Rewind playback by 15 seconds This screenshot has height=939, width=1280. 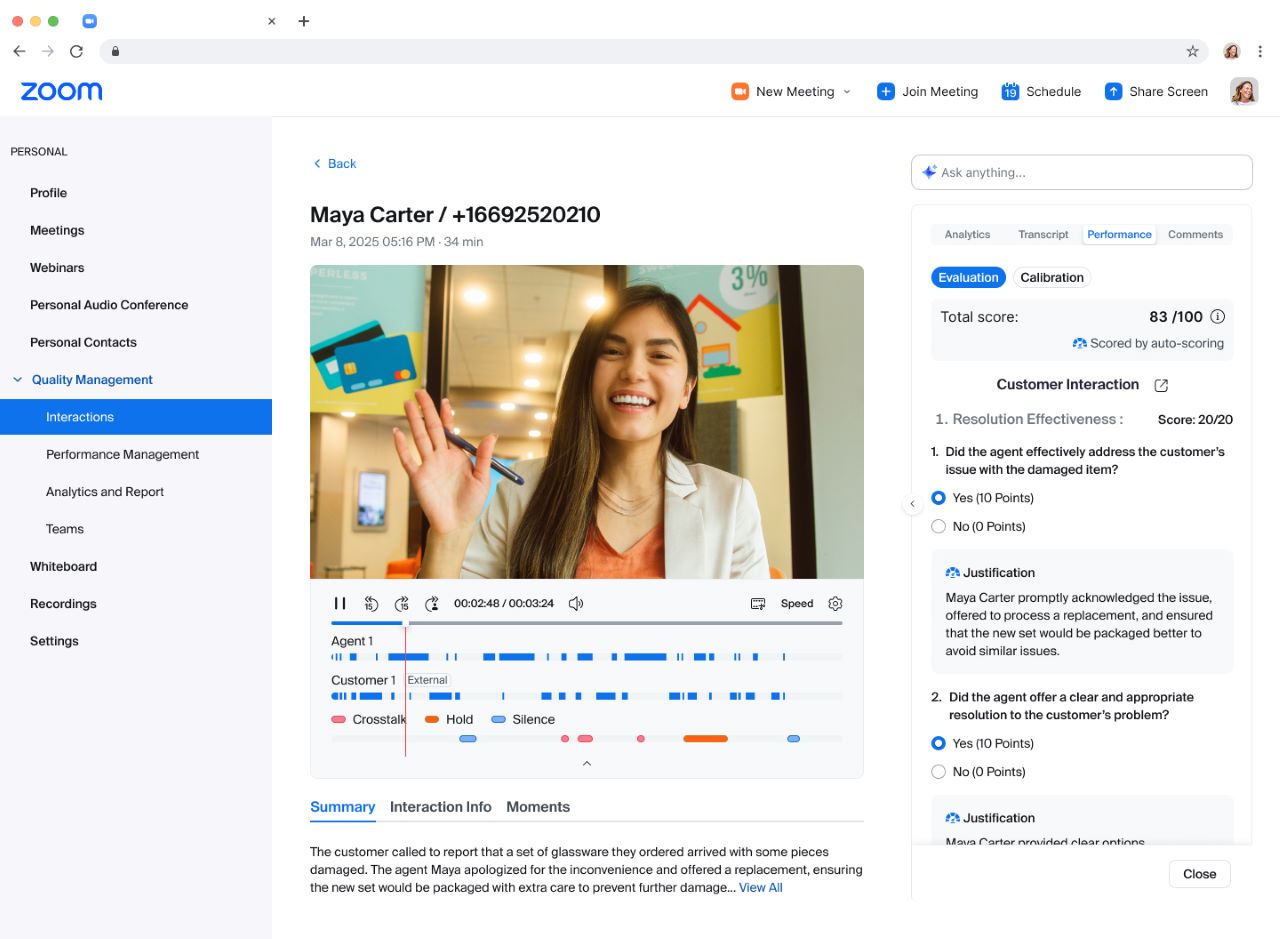371,603
